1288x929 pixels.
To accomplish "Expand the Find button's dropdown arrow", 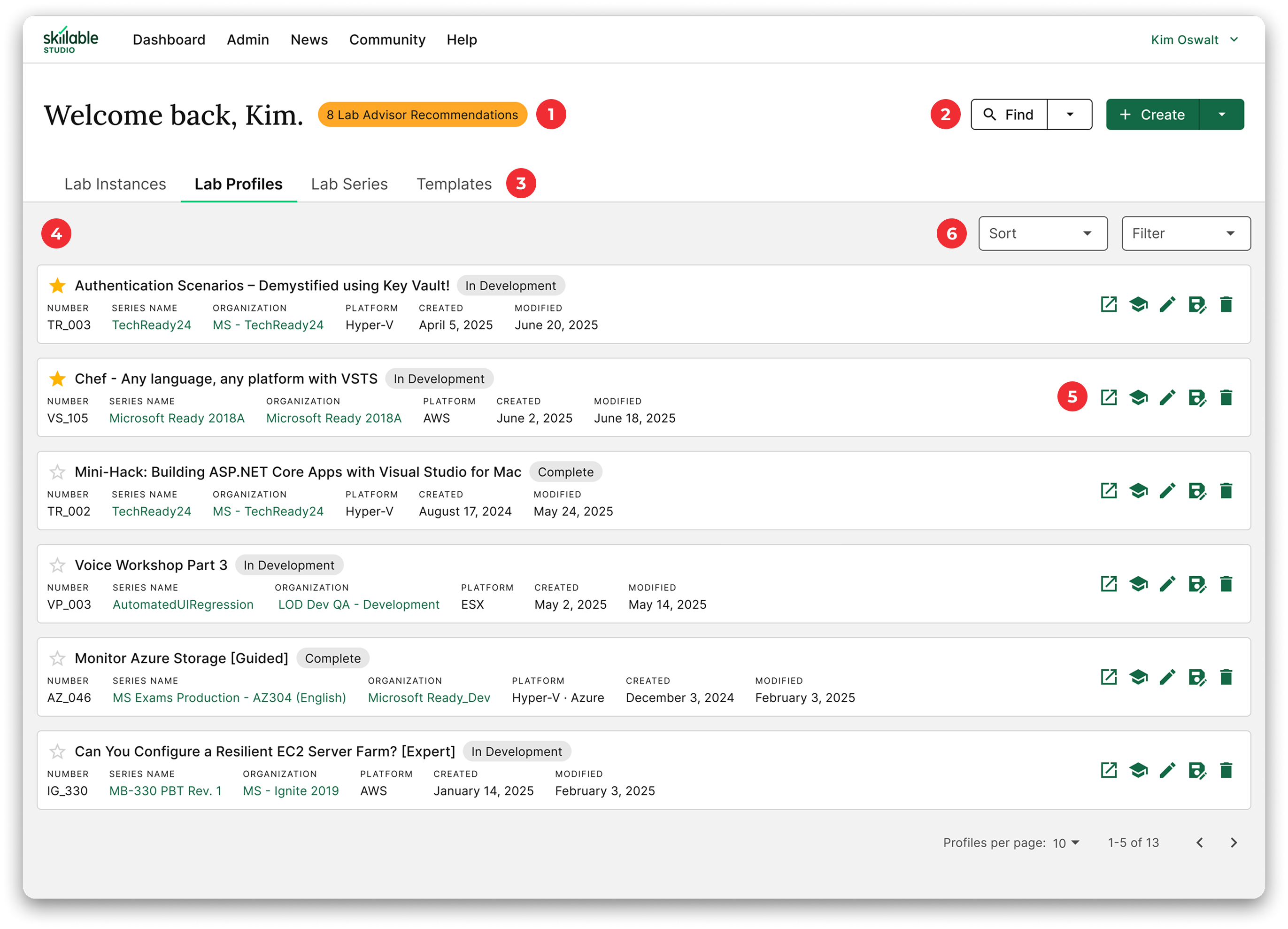I will (x=1070, y=114).
